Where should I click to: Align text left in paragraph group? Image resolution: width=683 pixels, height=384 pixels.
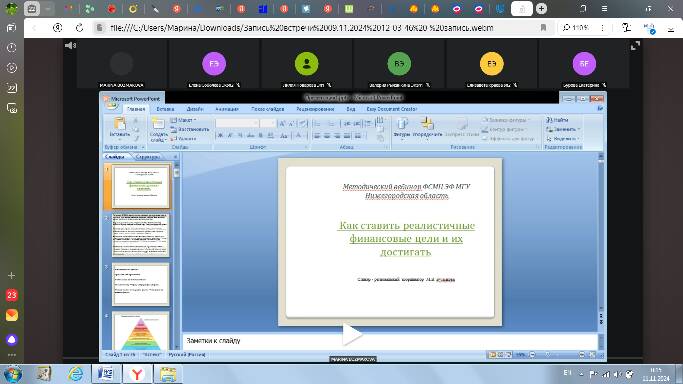(x=317, y=136)
